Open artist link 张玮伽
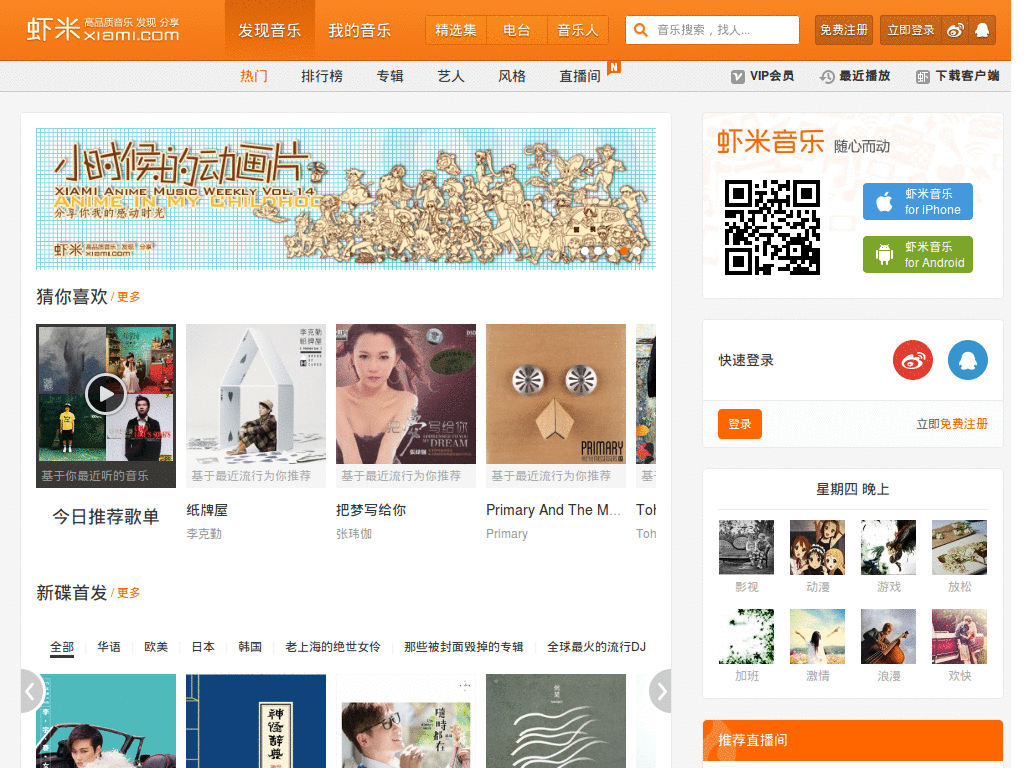1024x768 pixels. [354, 534]
